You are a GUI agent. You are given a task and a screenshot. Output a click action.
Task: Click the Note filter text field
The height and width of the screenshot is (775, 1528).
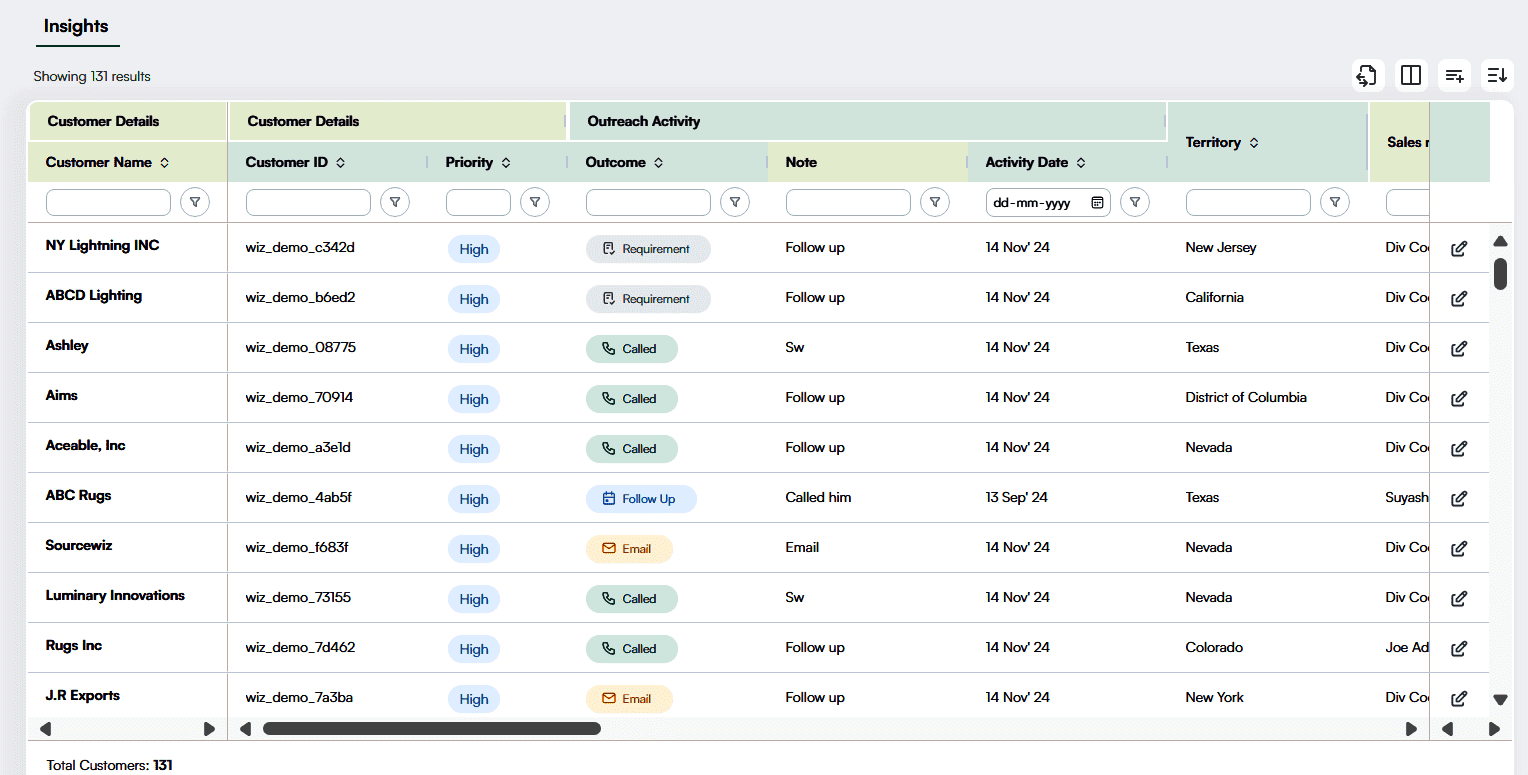click(848, 203)
